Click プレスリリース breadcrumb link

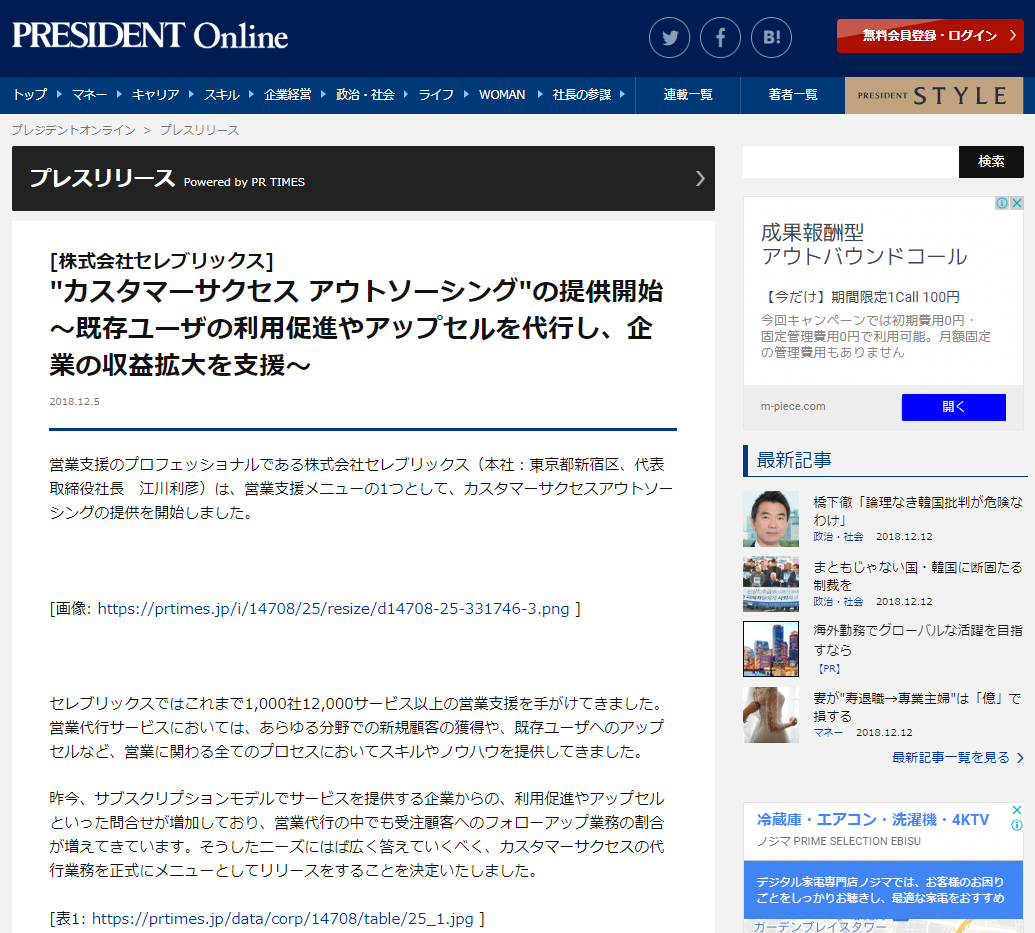199,130
